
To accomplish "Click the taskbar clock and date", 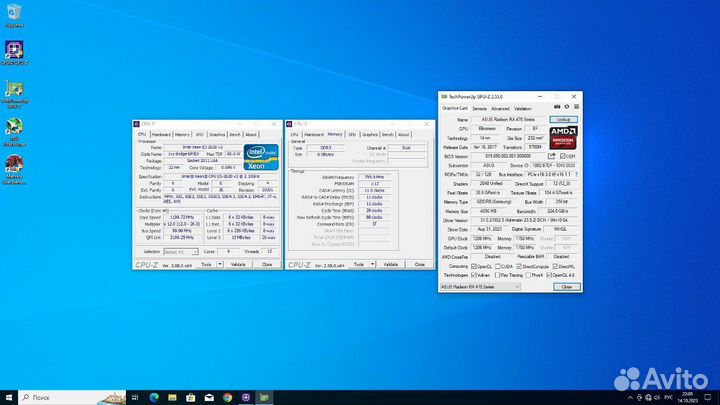I will (x=687, y=398).
